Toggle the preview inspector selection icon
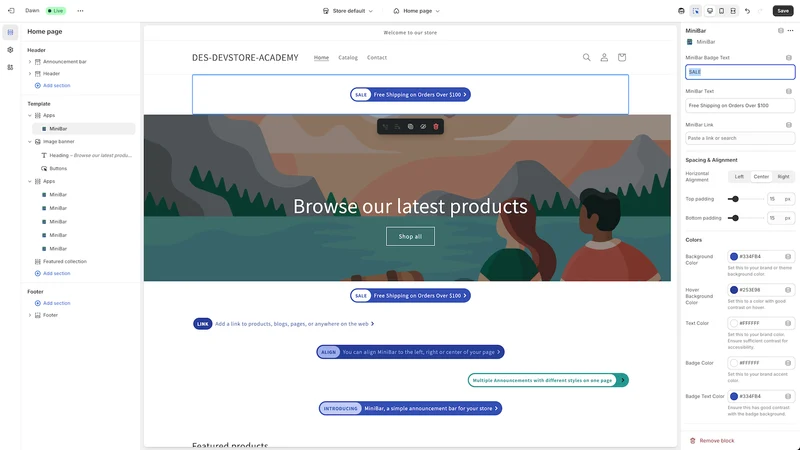Screen dimensions: 800x450 [x=696, y=11]
